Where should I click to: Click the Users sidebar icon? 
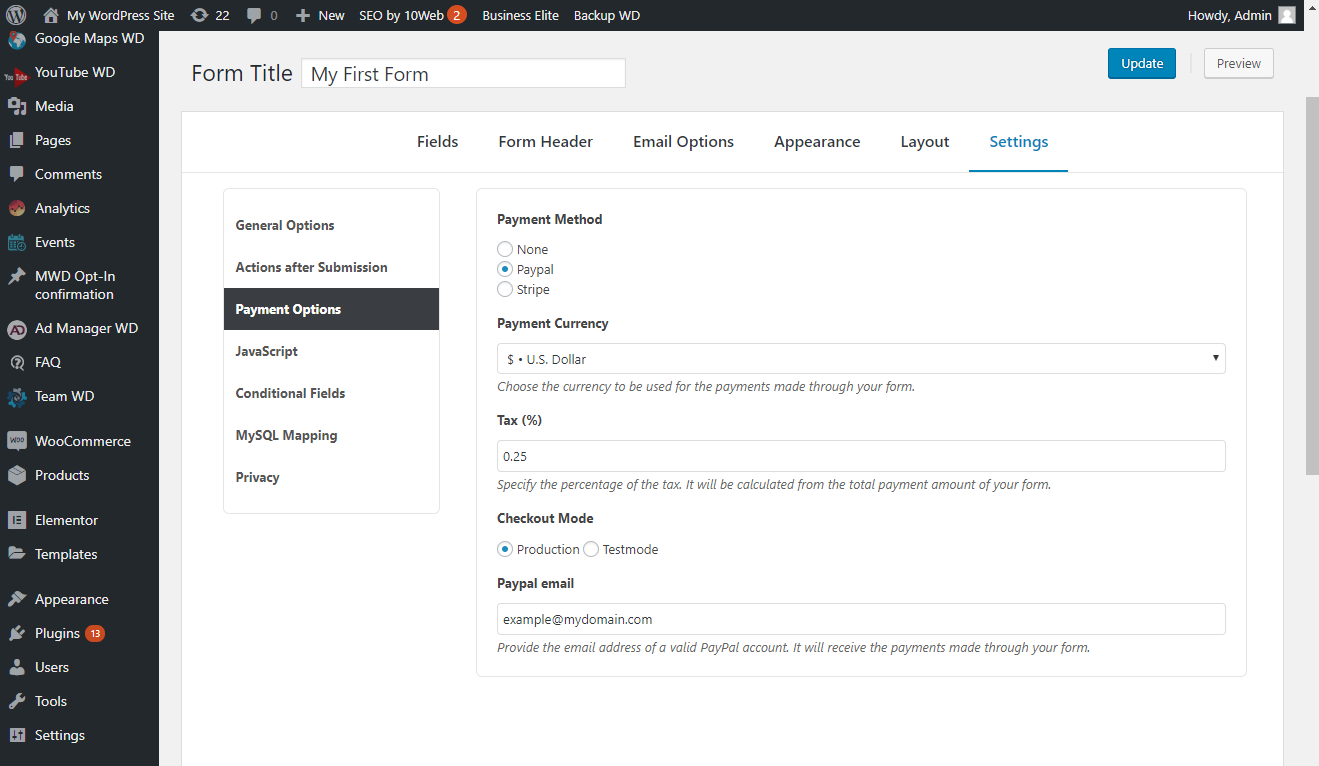(16, 667)
